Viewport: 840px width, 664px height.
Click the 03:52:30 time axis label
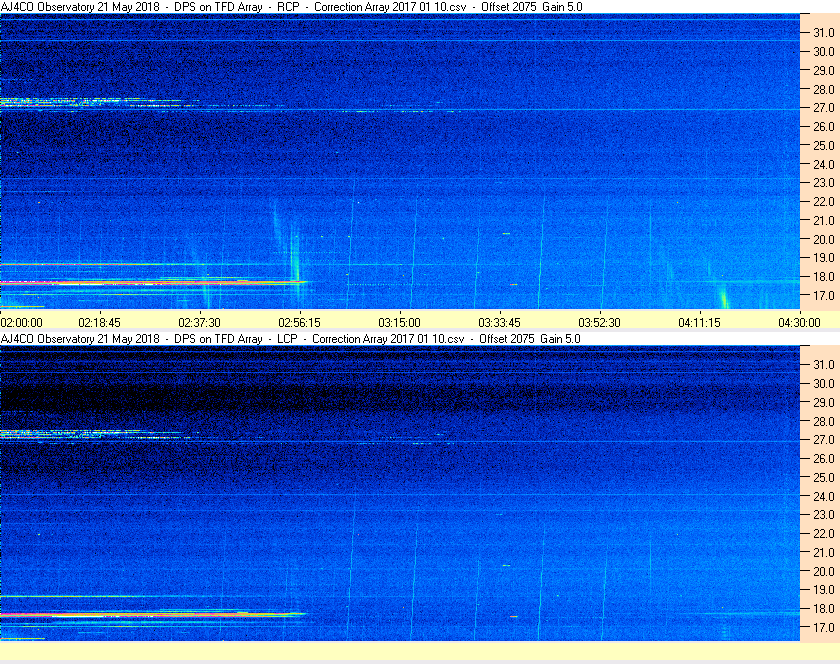click(x=599, y=323)
